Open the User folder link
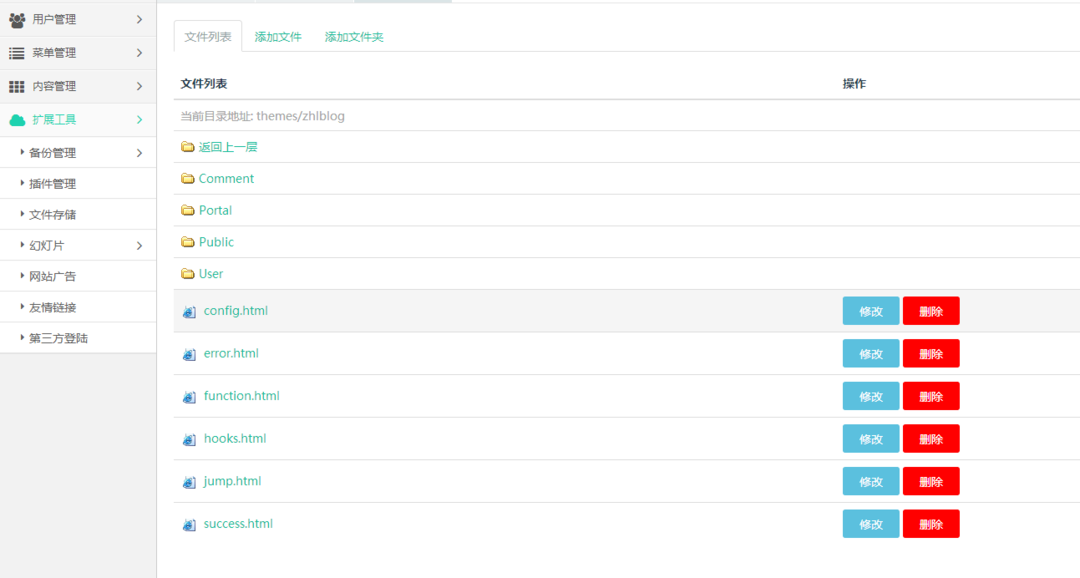 click(x=211, y=273)
